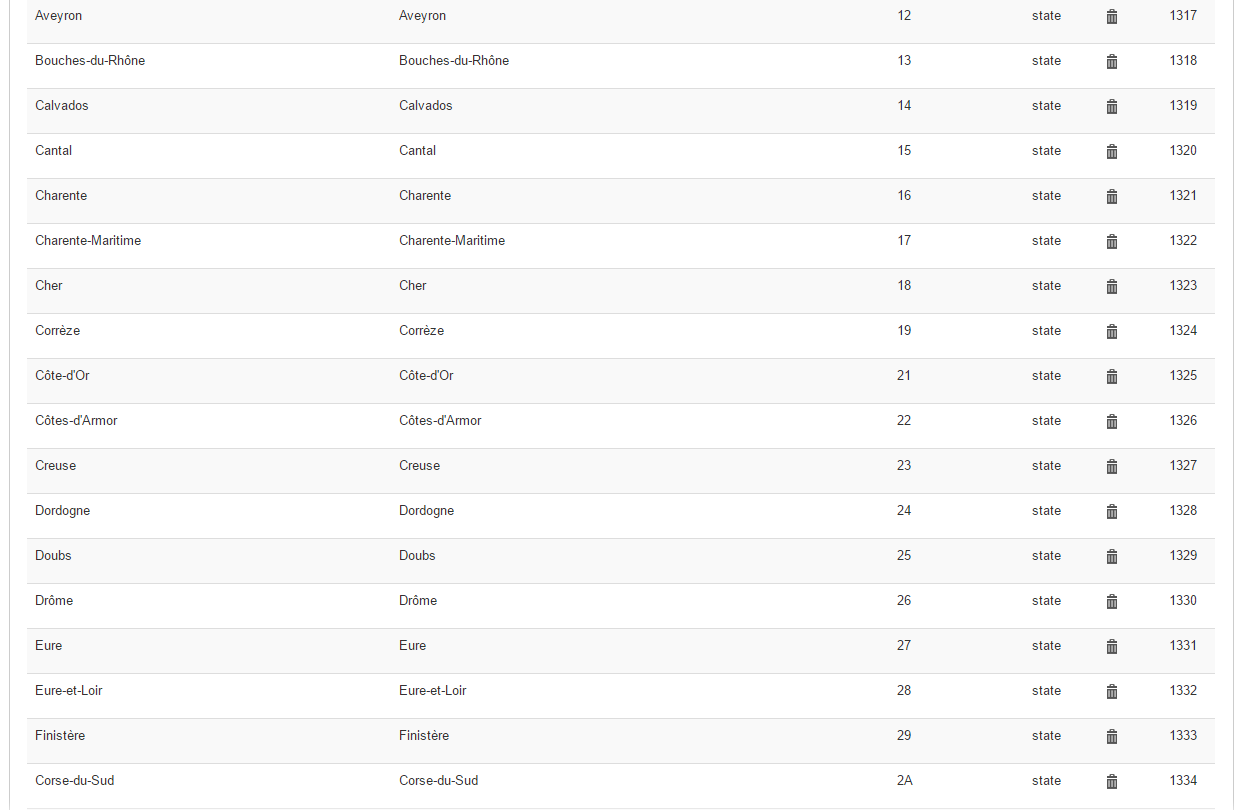
Task: Delete Corrèze row with trash icon
Action: [1112, 332]
